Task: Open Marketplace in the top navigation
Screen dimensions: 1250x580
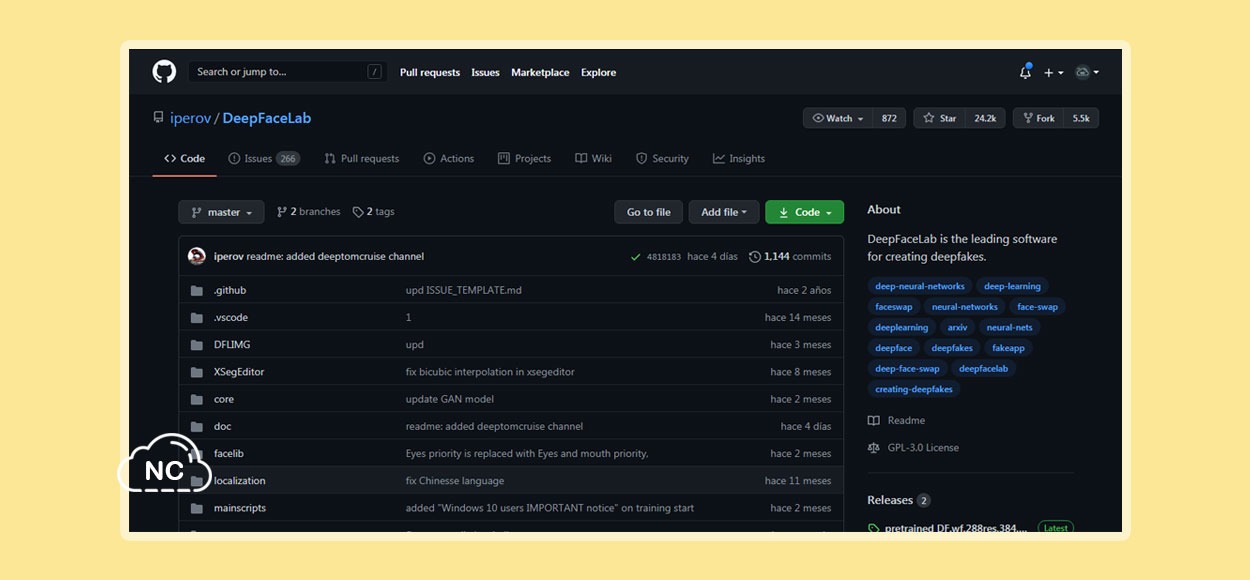Action: (540, 72)
